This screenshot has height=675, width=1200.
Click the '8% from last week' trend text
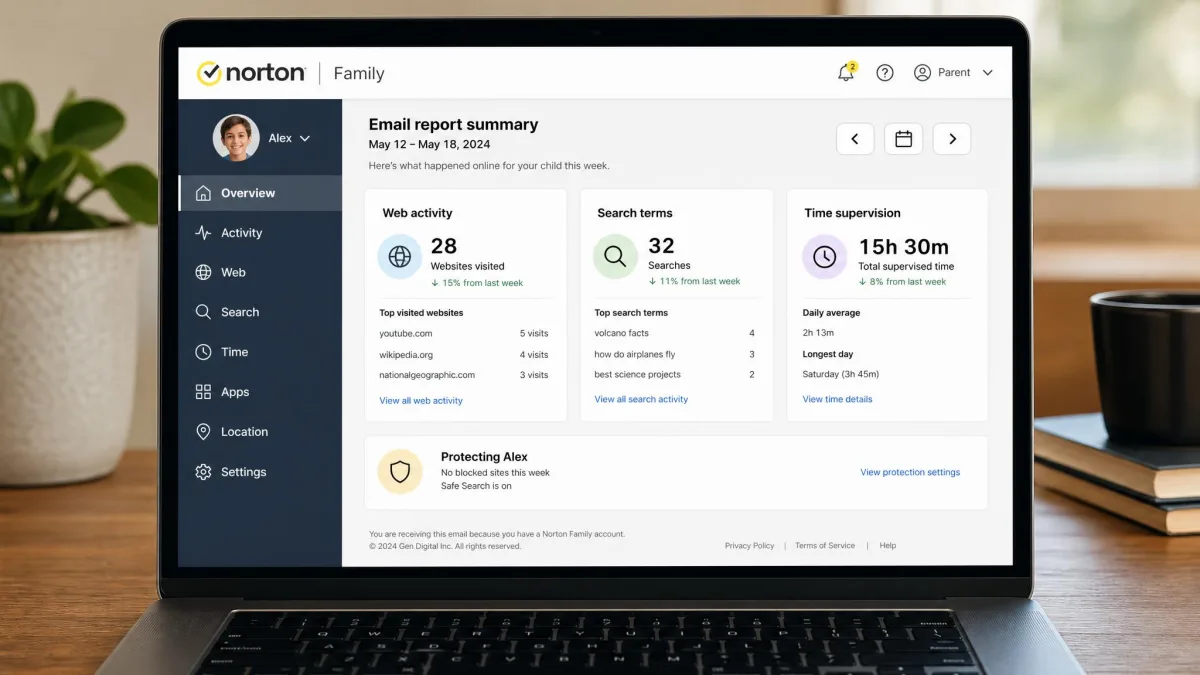click(902, 282)
